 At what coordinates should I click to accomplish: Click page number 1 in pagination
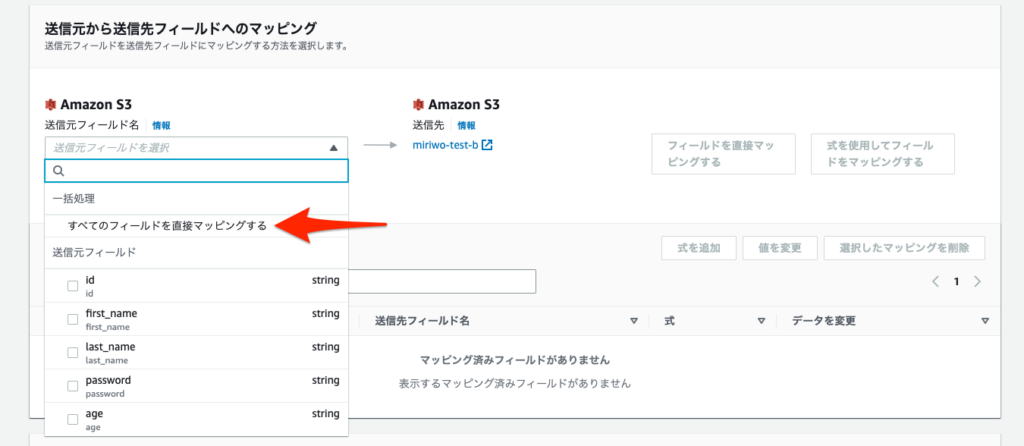pos(956,281)
